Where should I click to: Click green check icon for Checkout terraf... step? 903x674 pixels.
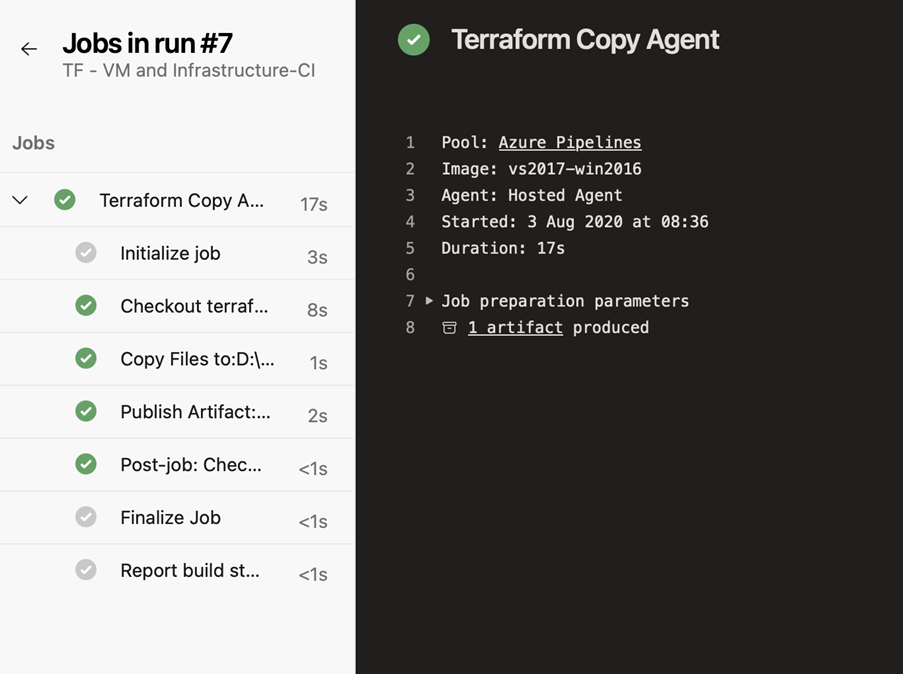86,305
